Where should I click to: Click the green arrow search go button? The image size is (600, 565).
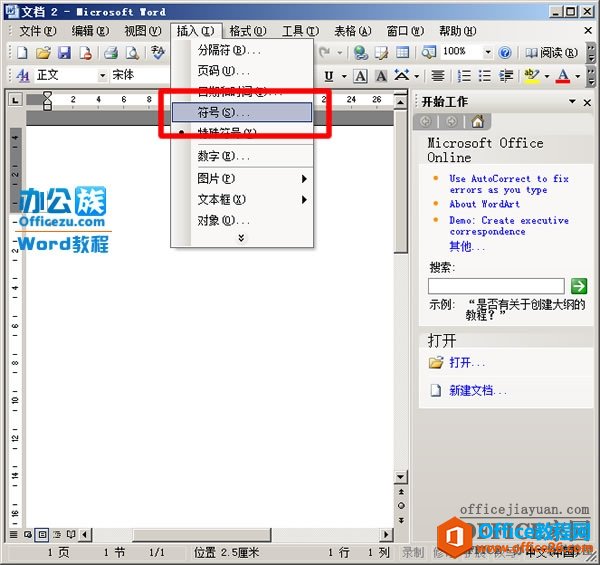[x=579, y=286]
